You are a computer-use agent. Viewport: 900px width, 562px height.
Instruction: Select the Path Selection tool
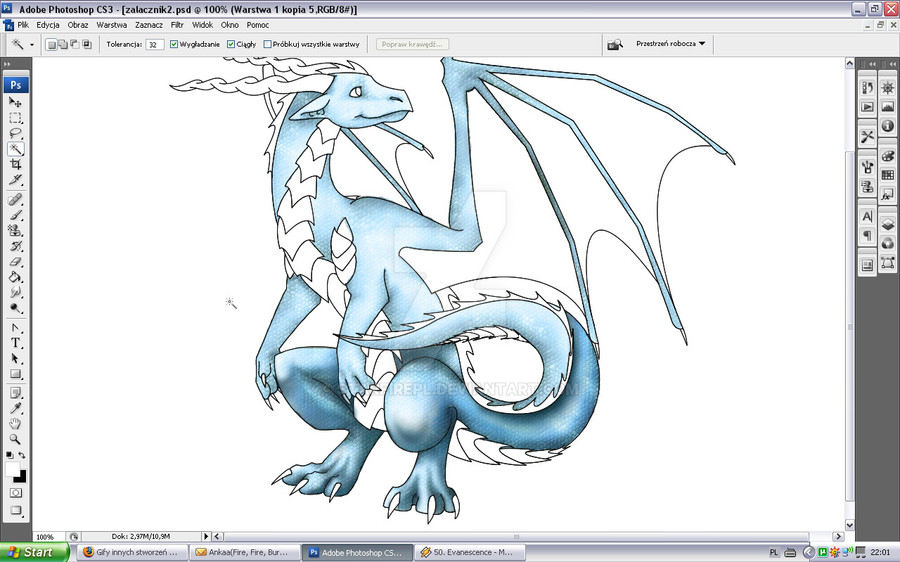15,359
